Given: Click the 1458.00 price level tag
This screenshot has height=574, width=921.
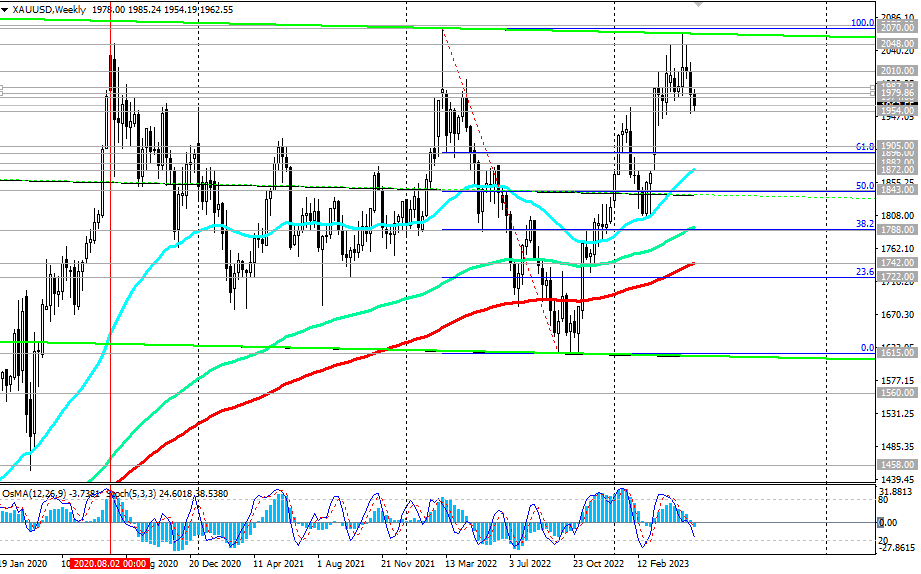Looking at the screenshot, I should click(x=898, y=465).
